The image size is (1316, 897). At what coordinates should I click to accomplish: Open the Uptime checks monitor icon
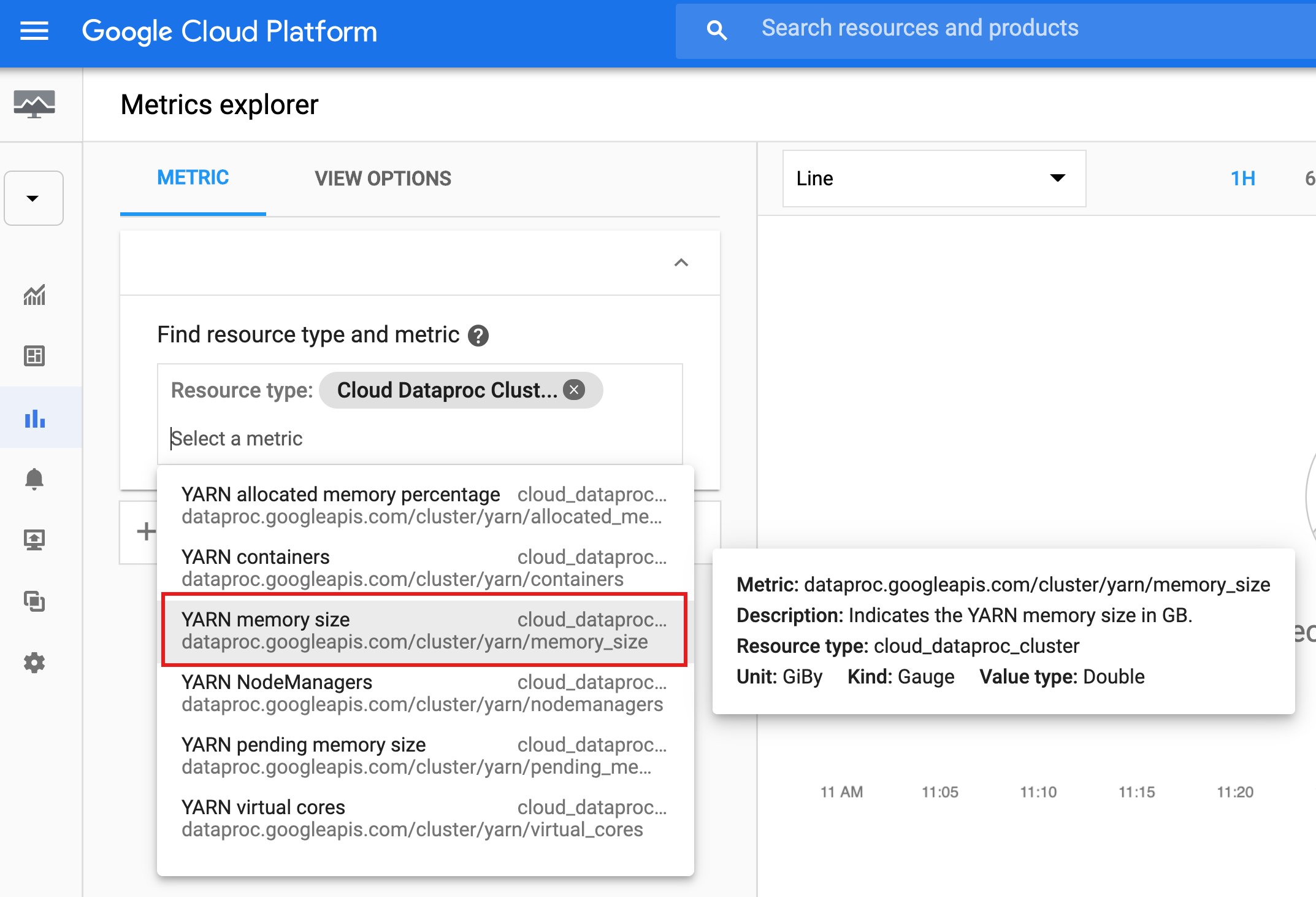coord(34,540)
